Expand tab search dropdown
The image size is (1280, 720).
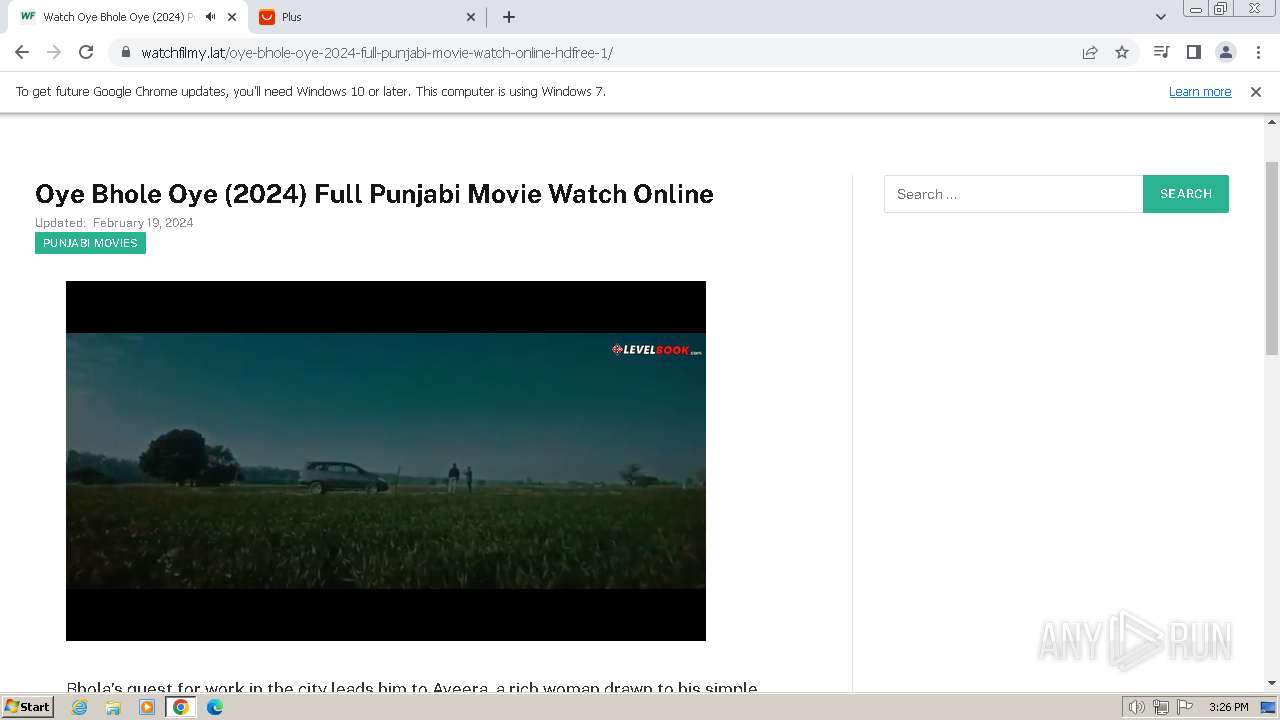(1161, 17)
